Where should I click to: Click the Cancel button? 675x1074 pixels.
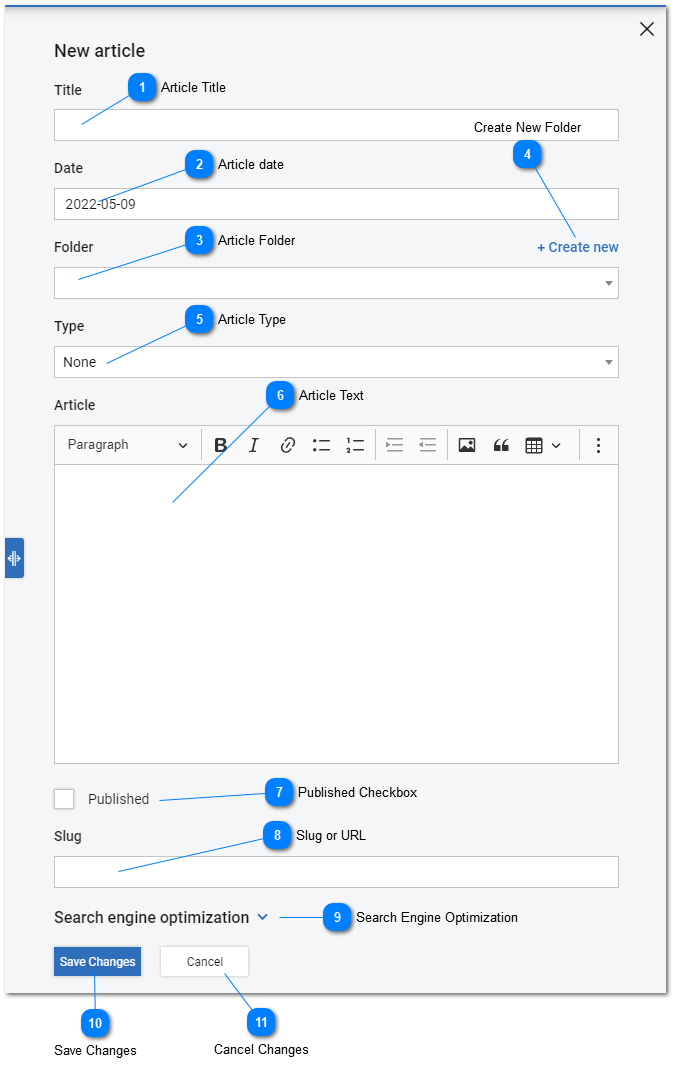[x=204, y=962]
